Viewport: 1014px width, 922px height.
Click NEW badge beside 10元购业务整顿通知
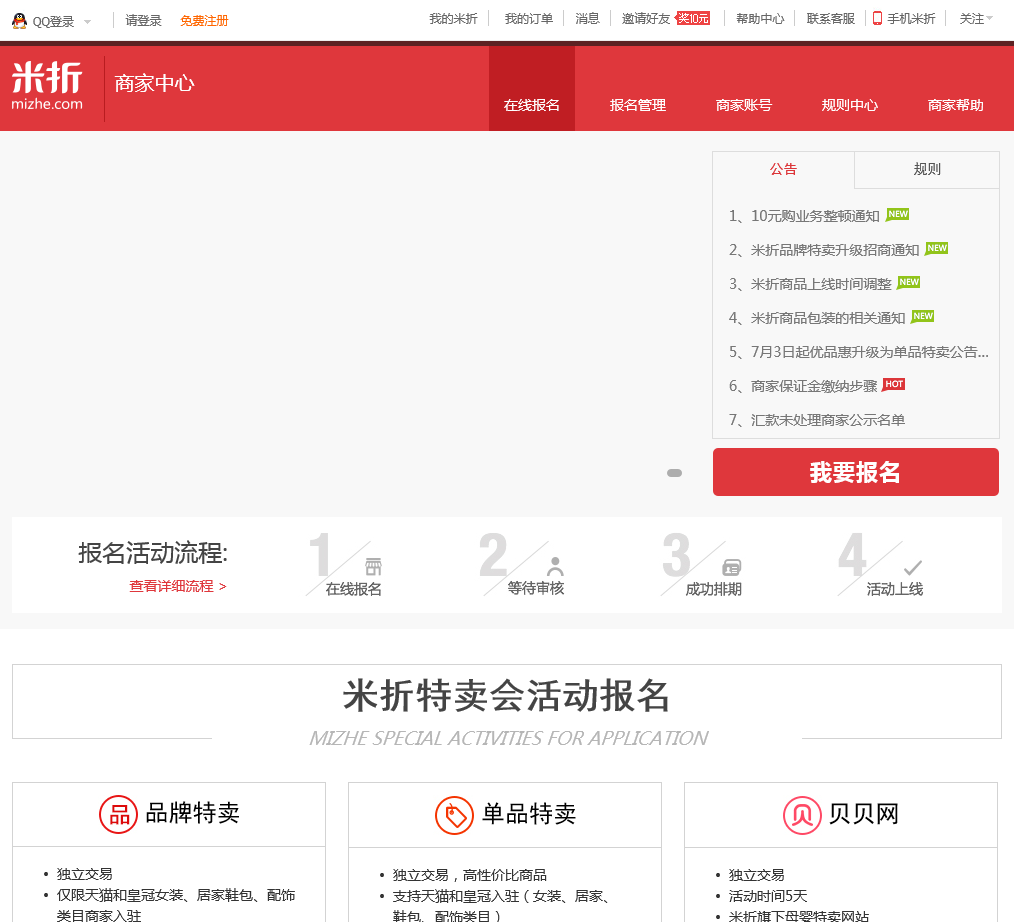click(x=898, y=214)
